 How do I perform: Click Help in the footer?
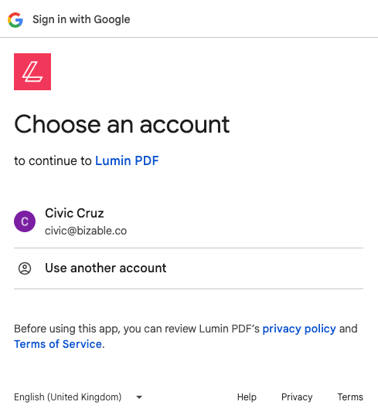tap(247, 397)
